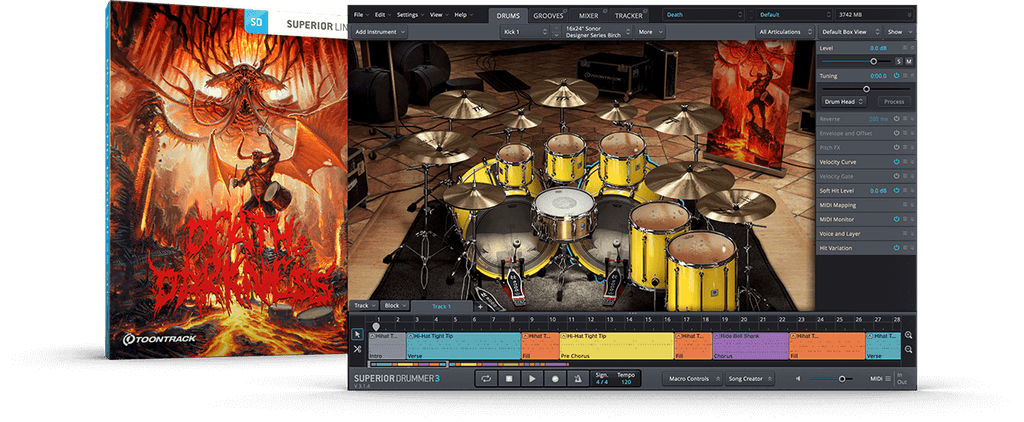The width and height of the screenshot is (1024, 422).
Task: Click the Process button
Action: point(894,102)
